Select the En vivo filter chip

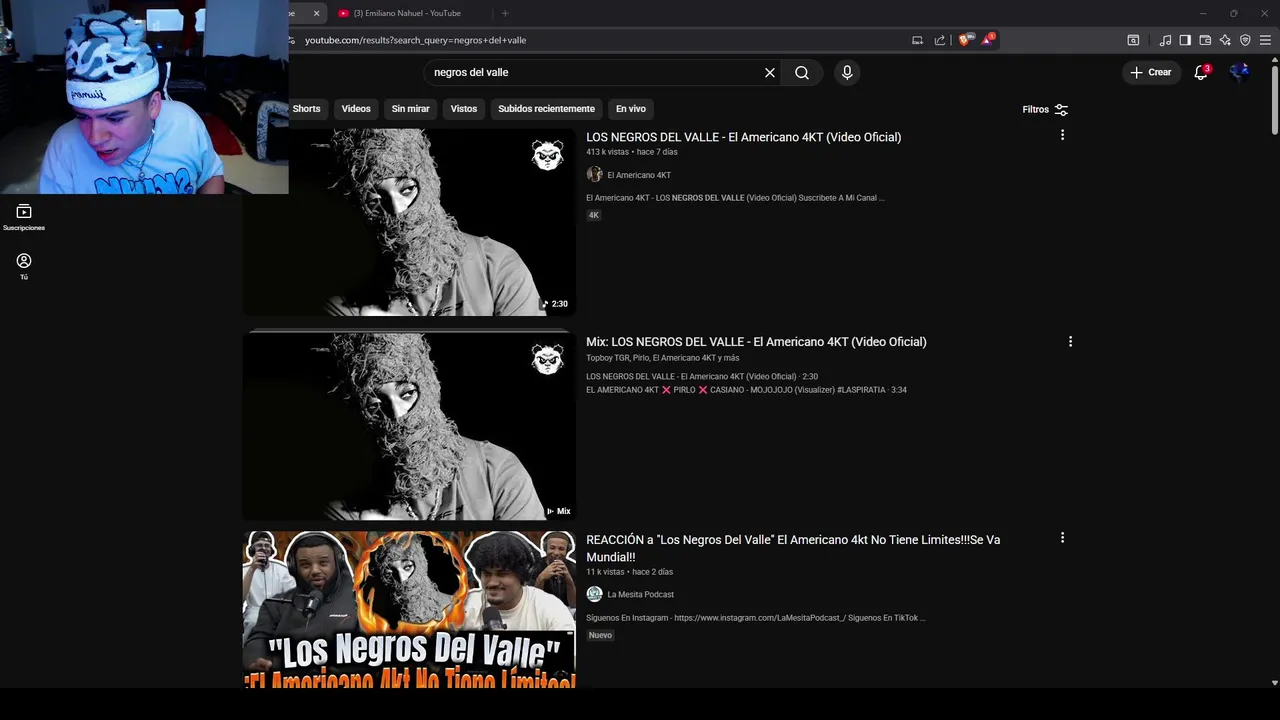click(630, 108)
